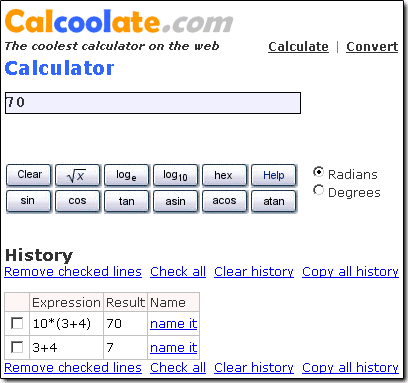Viewport: 408px width, 383px height.
Task: Click top 'Copy all history' link
Action: point(350,272)
